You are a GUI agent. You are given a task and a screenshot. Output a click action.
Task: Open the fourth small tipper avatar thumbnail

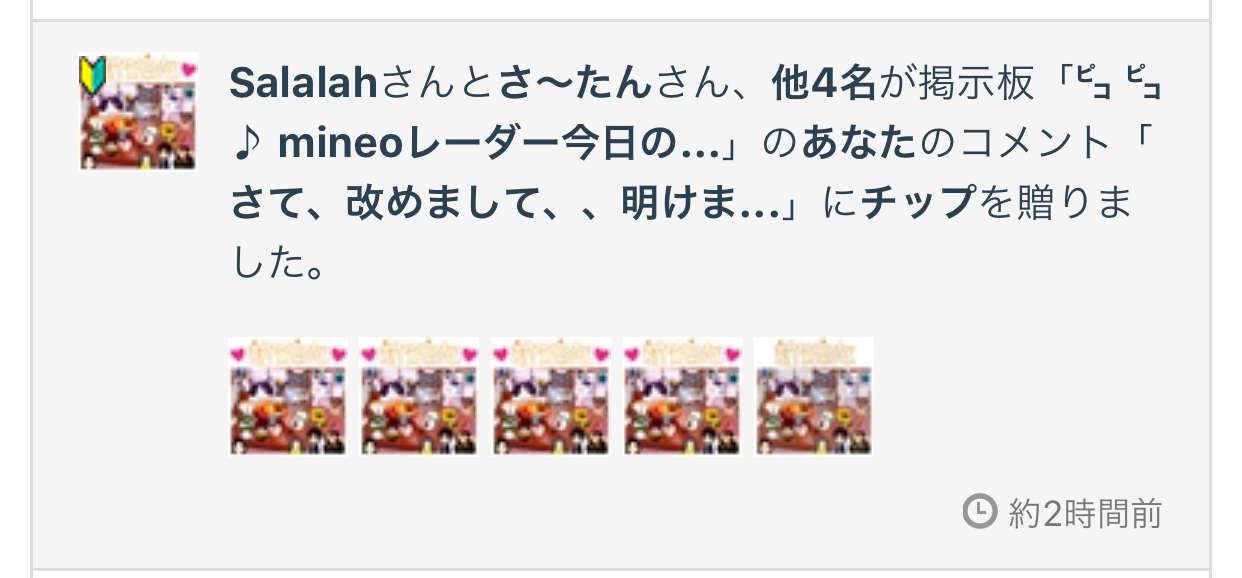(683, 396)
